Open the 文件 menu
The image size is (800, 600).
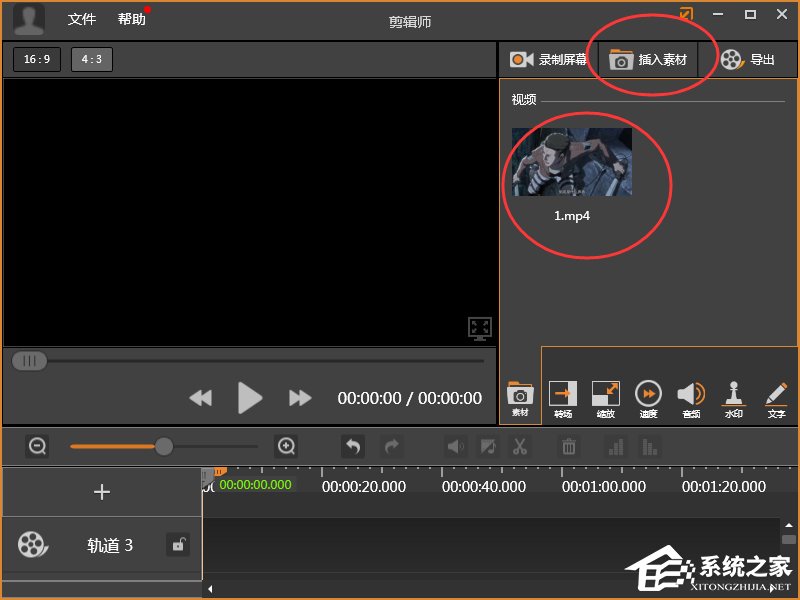tap(82, 19)
